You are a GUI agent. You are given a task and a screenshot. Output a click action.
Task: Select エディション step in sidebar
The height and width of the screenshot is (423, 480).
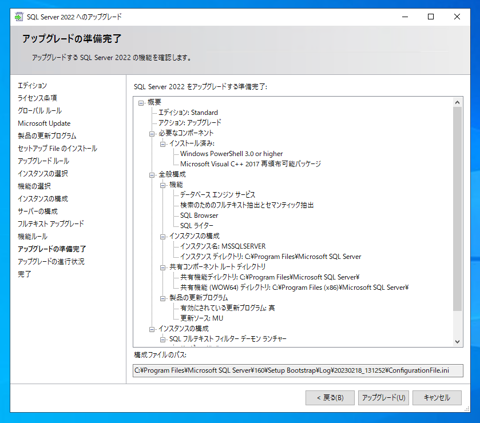point(32,86)
